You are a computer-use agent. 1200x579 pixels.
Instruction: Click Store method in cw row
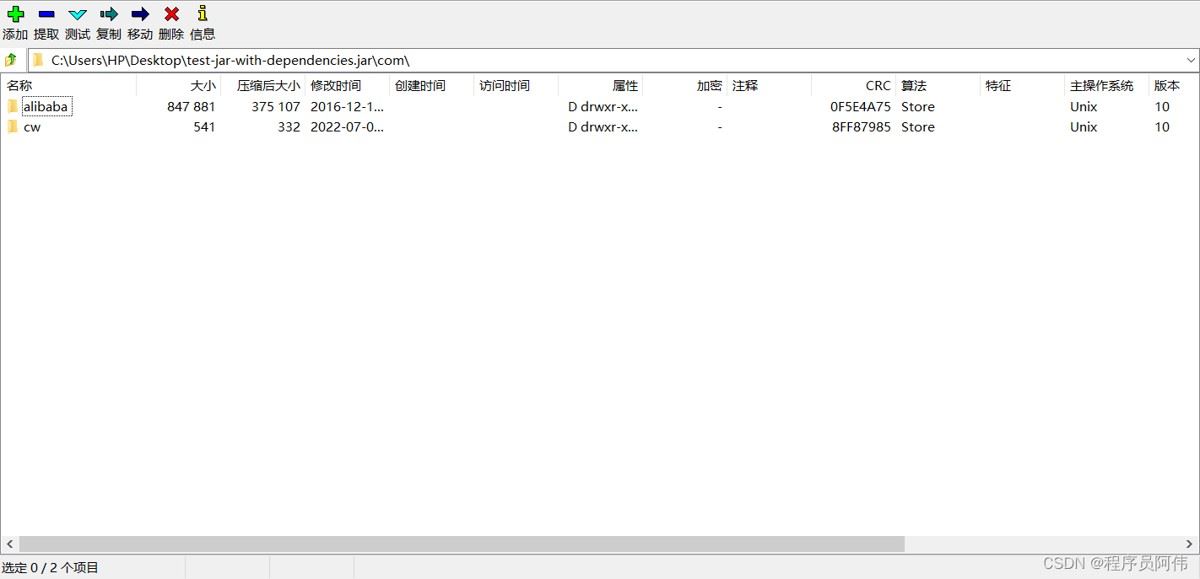click(x=918, y=127)
